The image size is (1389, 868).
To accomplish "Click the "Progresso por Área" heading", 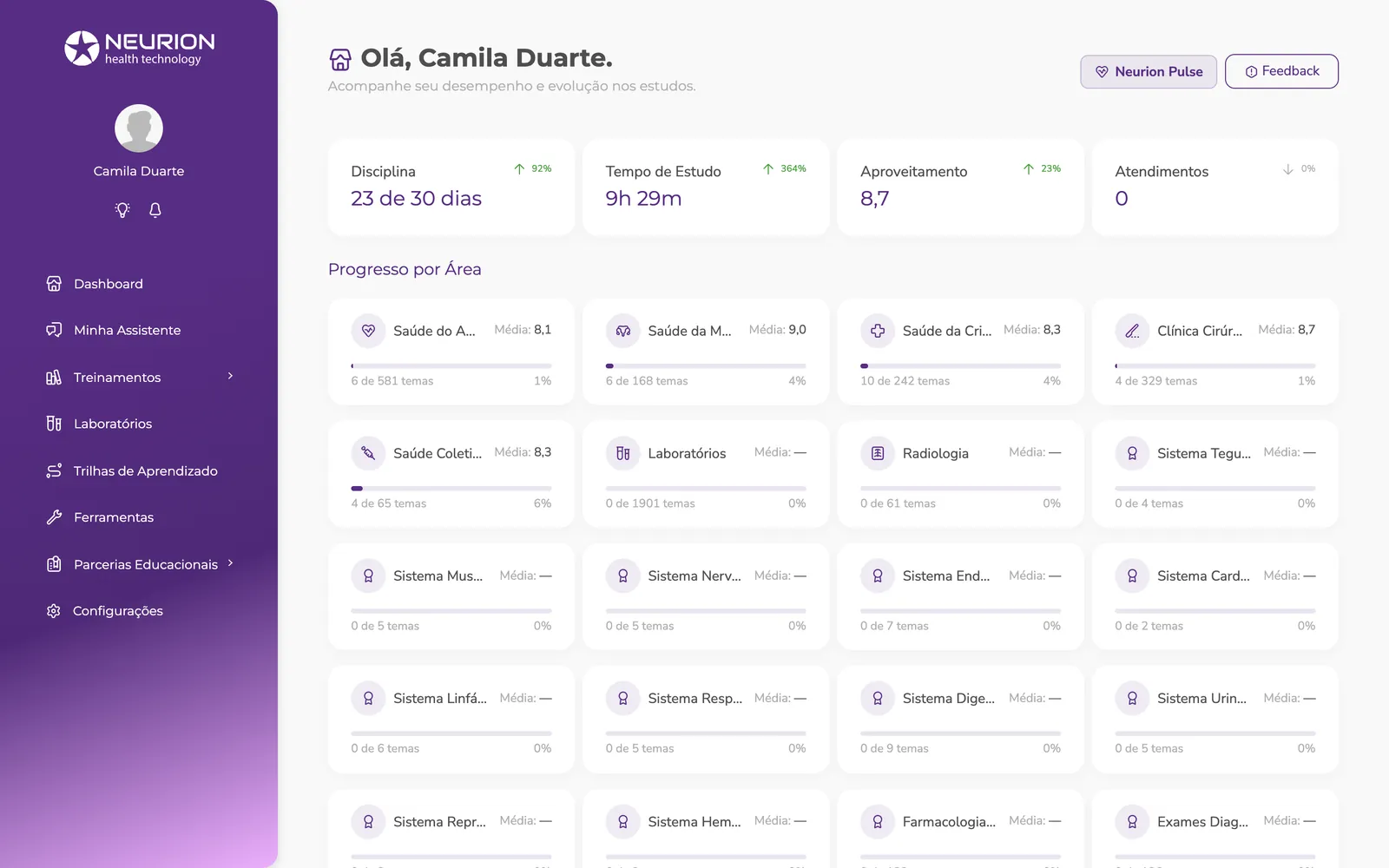I will tap(405, 269).
